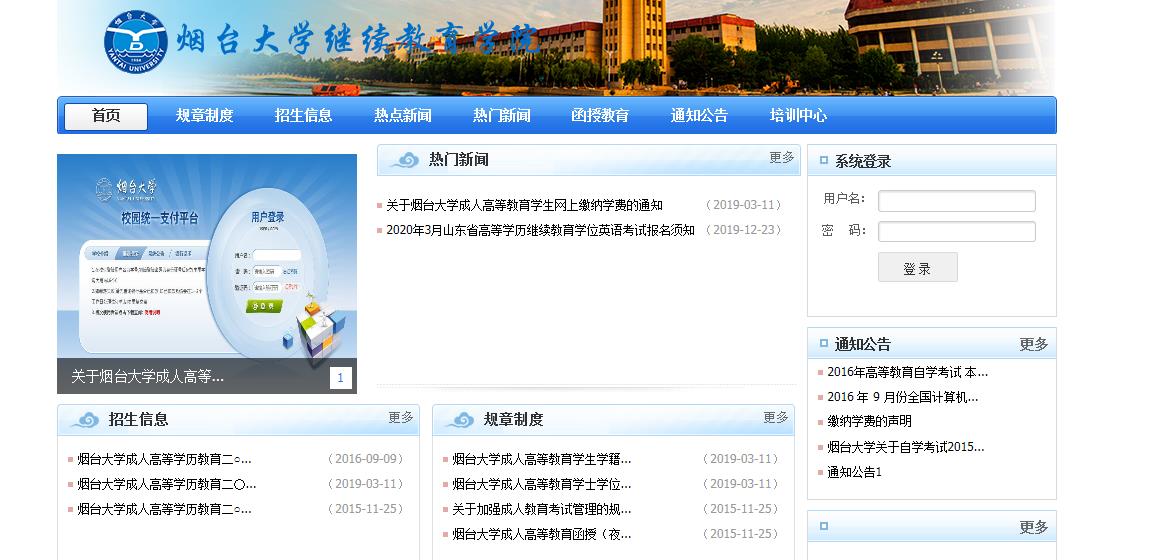Go to 培训中心 in navigation bar

coord(798,116)
